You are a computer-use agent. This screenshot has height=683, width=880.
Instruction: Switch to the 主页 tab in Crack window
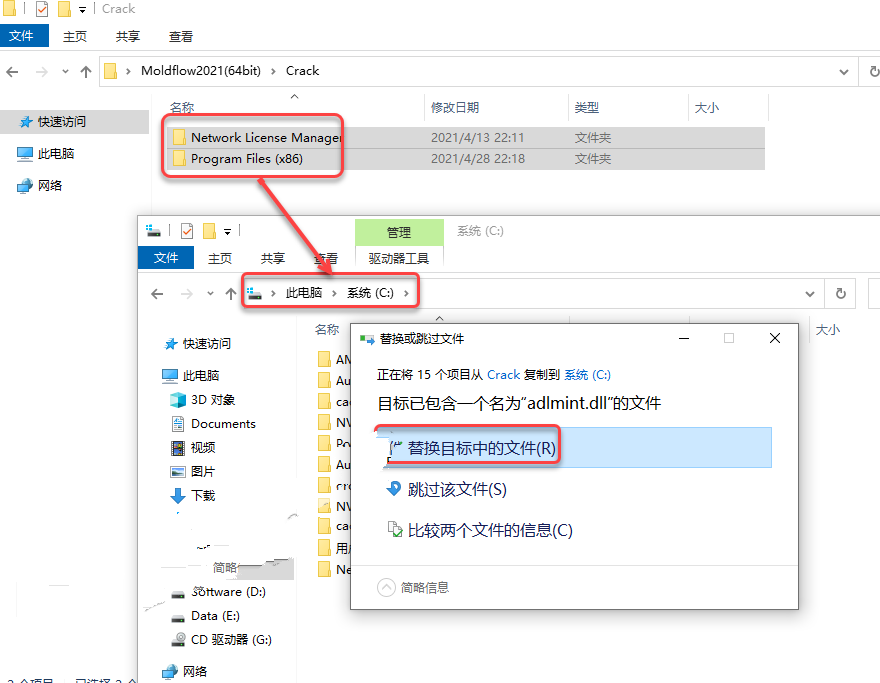(x=75, y=36)
